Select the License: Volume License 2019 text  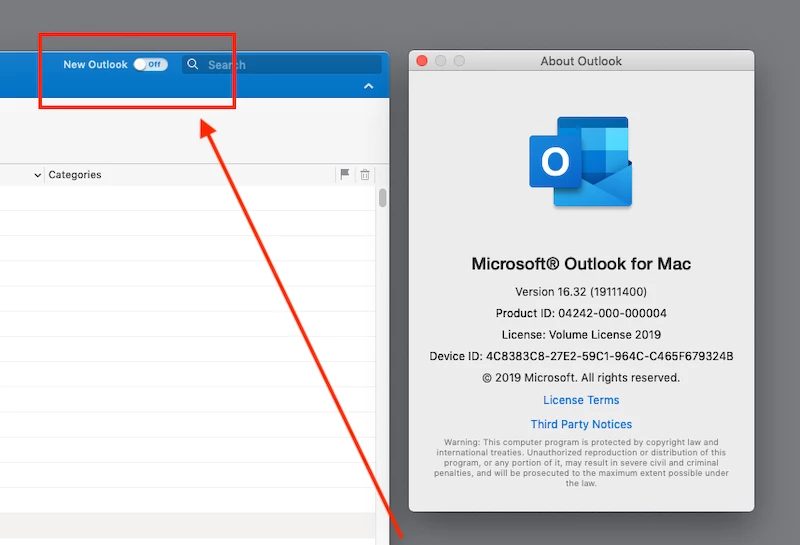click(581, 335)
